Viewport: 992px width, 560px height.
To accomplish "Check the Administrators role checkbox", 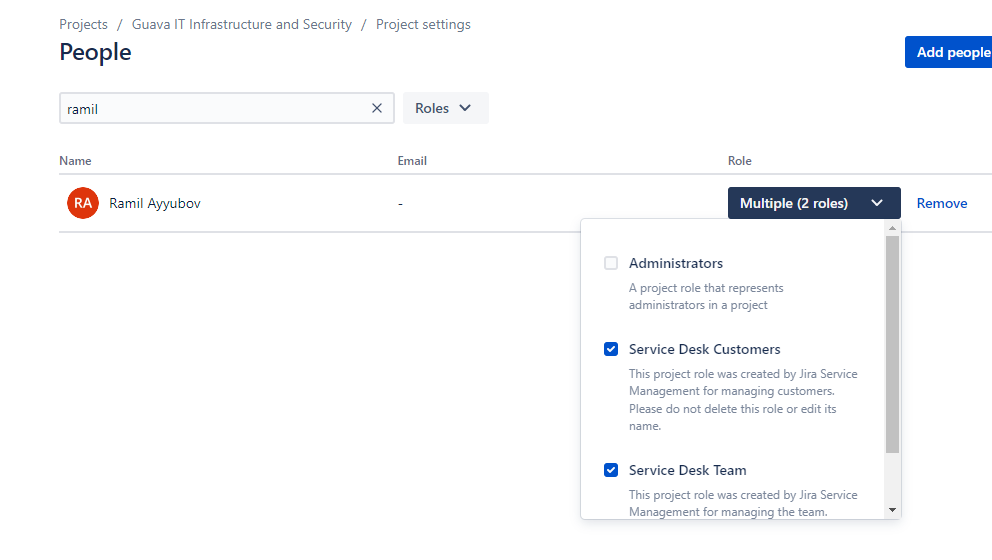I will coord(611,263).
